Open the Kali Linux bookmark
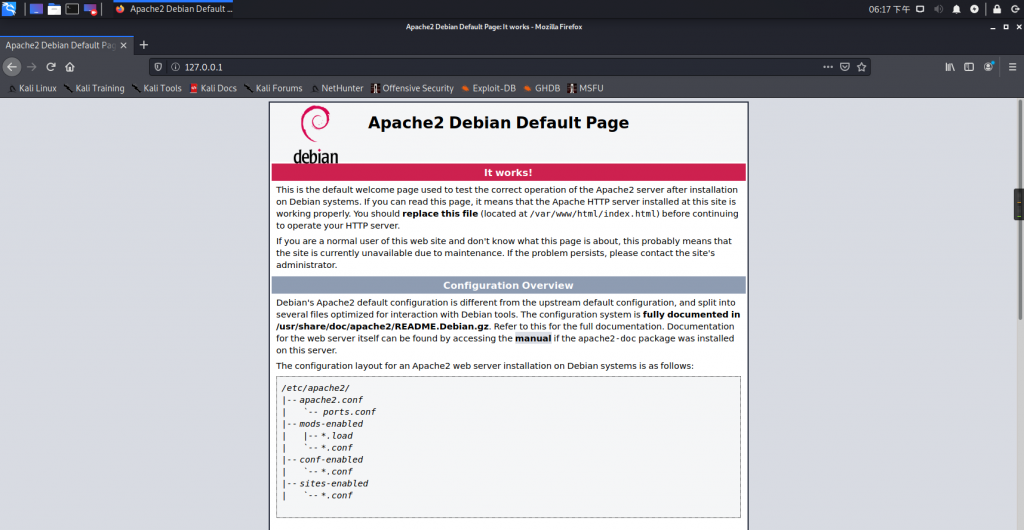This screenshot has height=530, width=1024. (32, 88)
